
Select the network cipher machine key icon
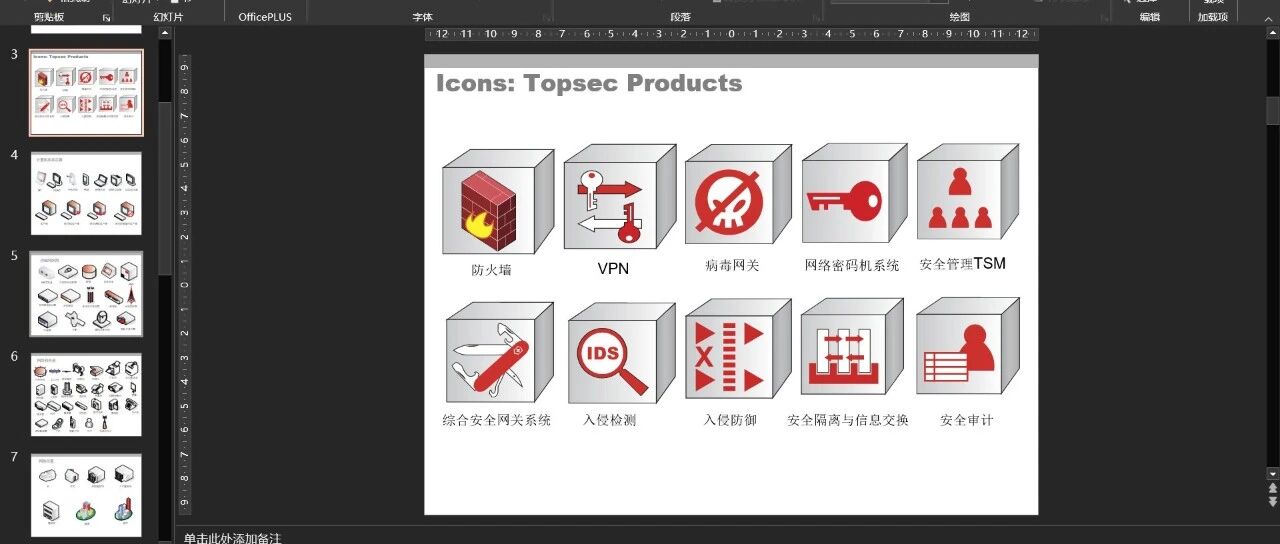pos(854,193)
